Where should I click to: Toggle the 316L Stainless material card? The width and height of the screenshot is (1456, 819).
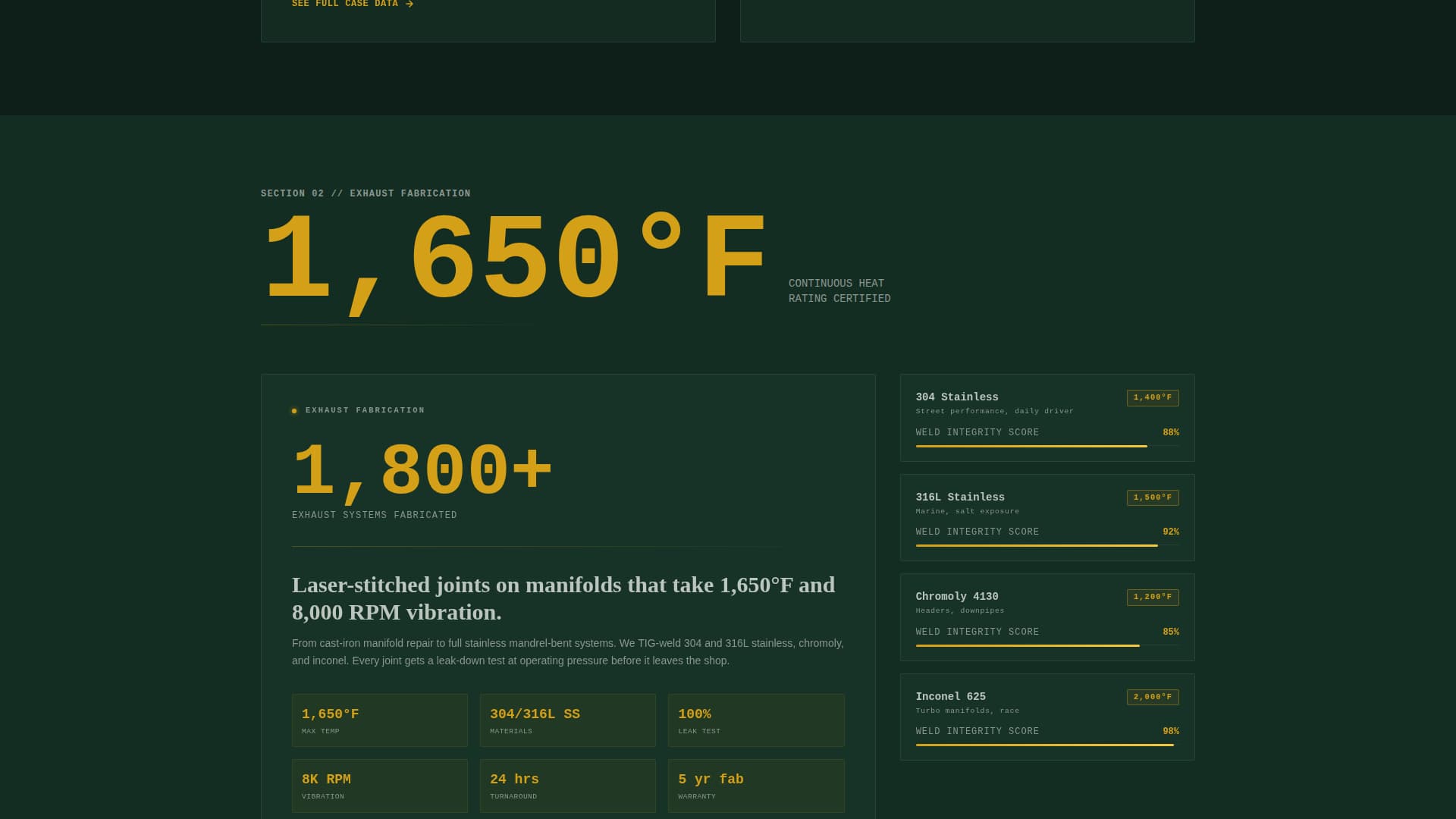pos(1046,517)
